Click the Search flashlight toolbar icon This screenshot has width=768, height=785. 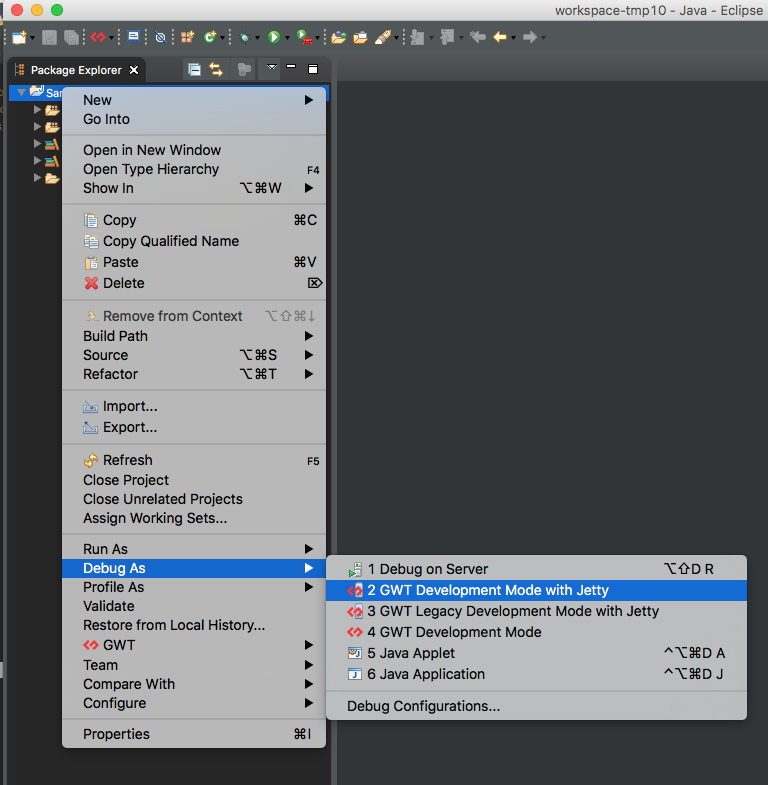pos(383,38)
